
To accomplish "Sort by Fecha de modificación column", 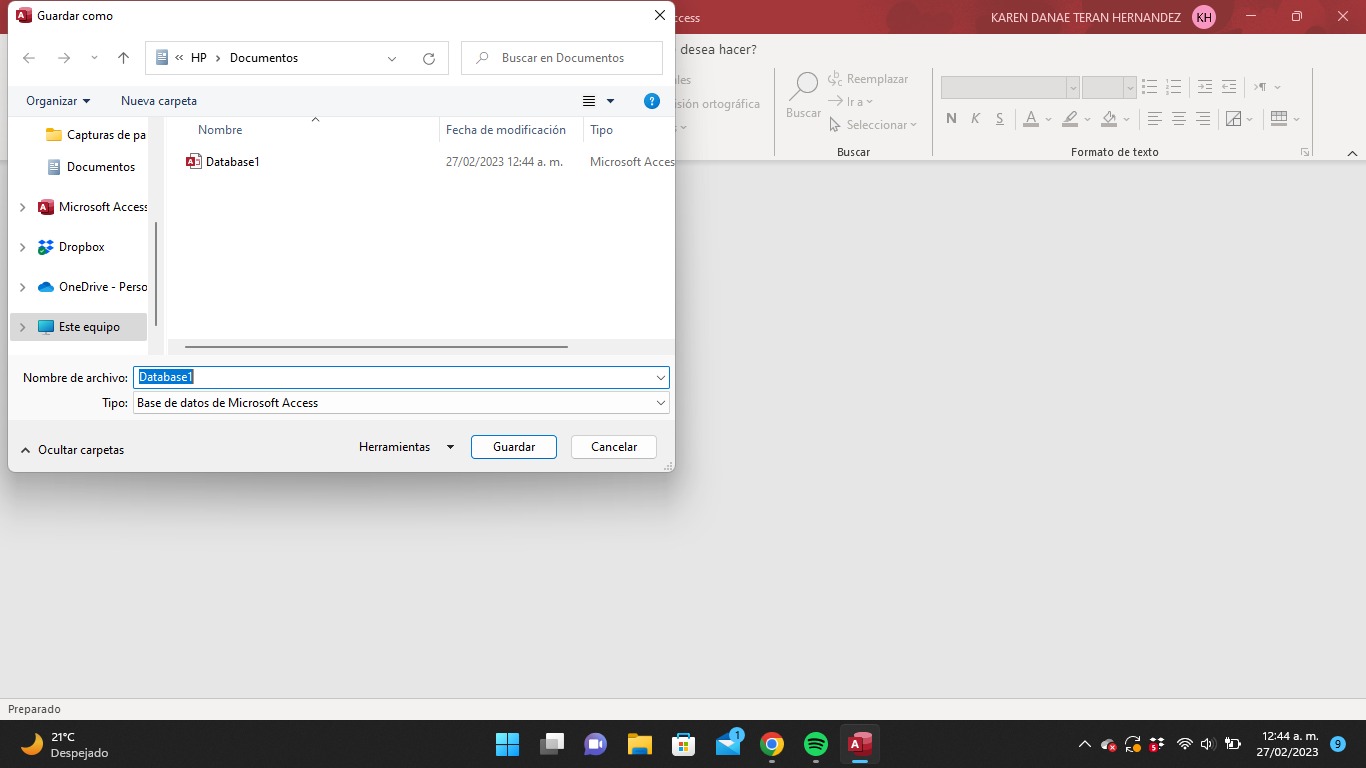I will [x=506, y=130].
